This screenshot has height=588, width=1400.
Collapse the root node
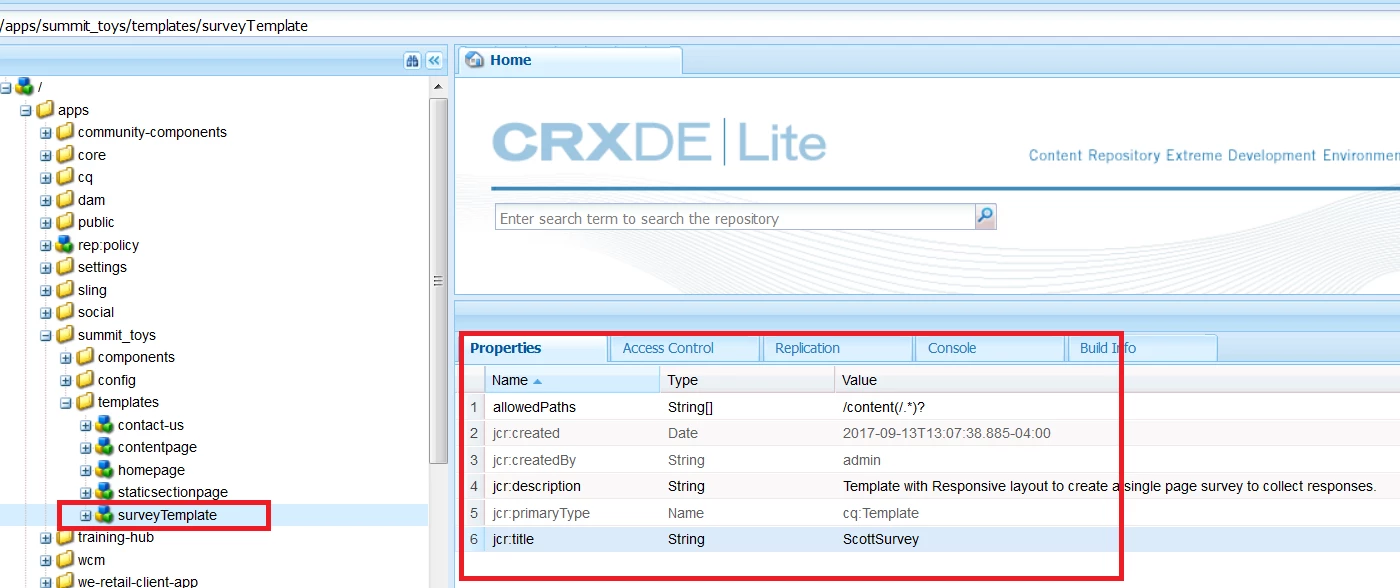pos(6,88)
